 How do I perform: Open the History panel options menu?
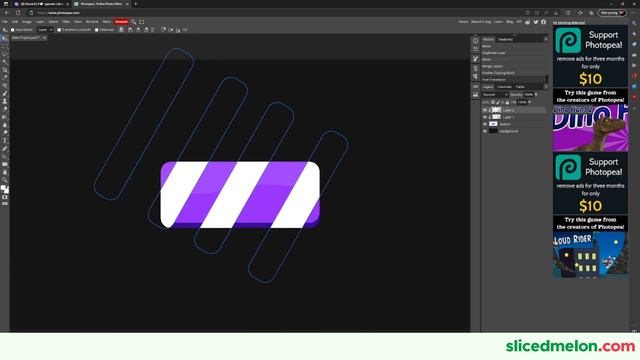[x=546, y=39]
